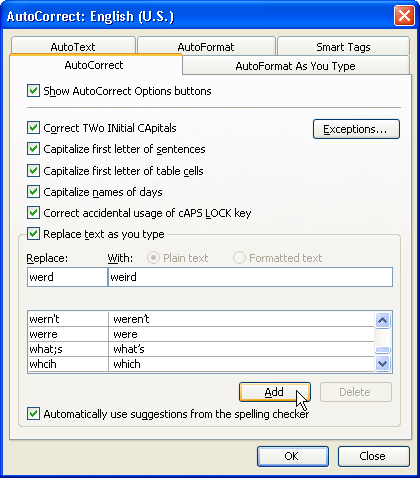
Task: Click into the With field containing weird
Action: [x=250, y=277]
